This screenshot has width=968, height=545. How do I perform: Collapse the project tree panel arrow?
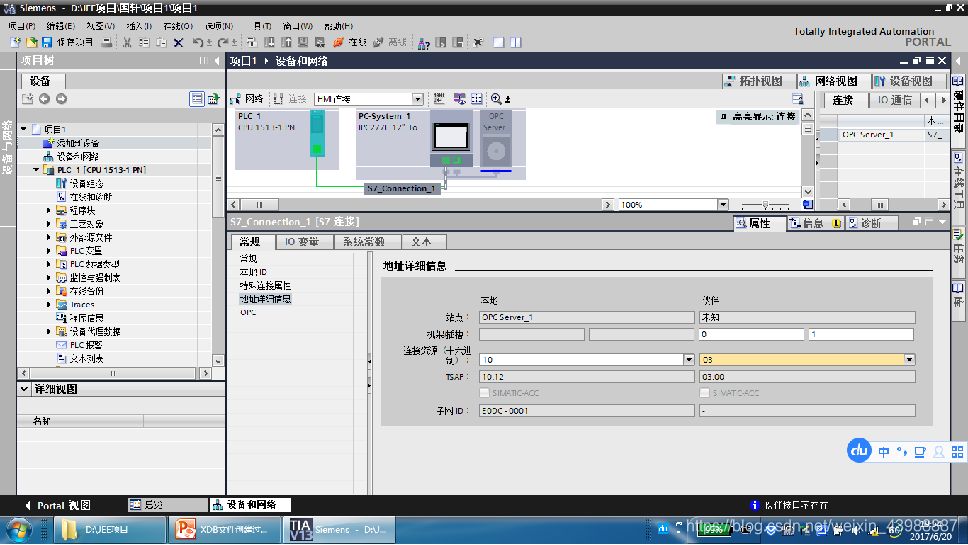(217, 60)
